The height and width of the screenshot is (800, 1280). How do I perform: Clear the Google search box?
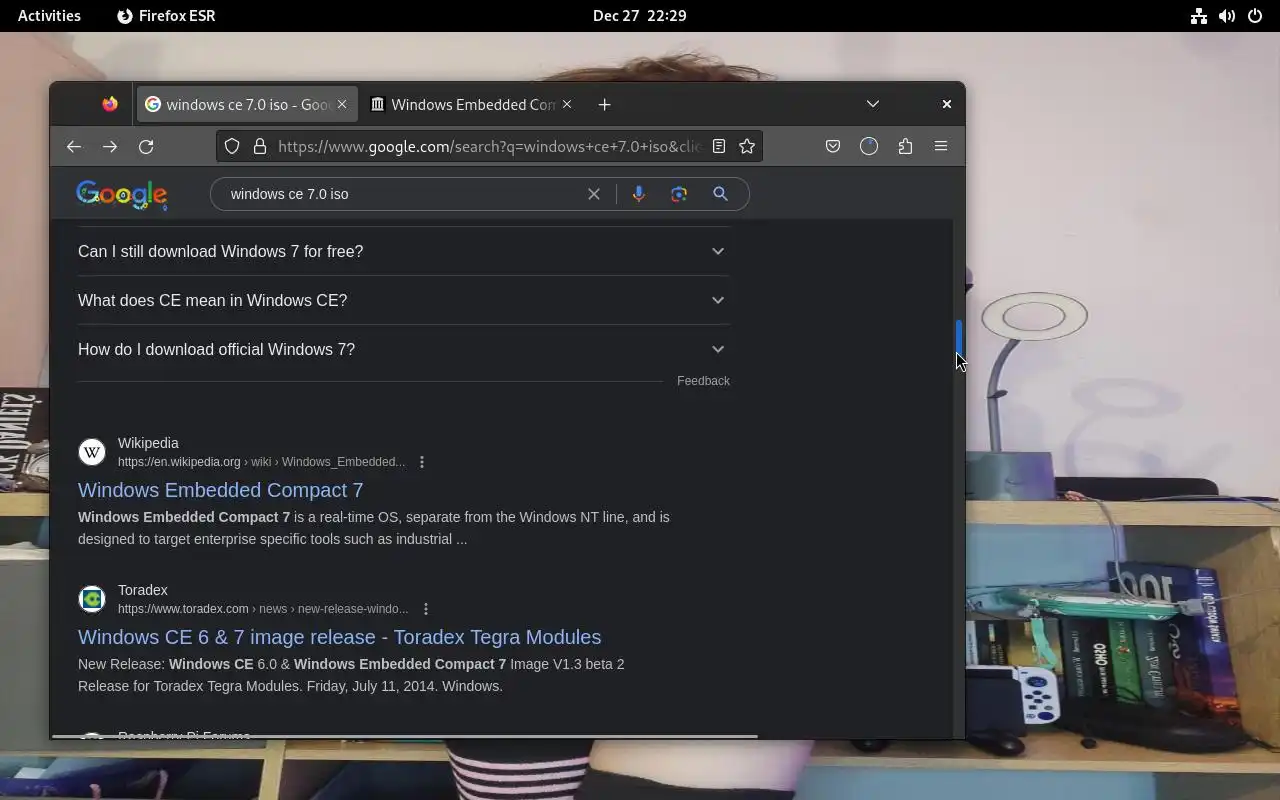[594, 194]
